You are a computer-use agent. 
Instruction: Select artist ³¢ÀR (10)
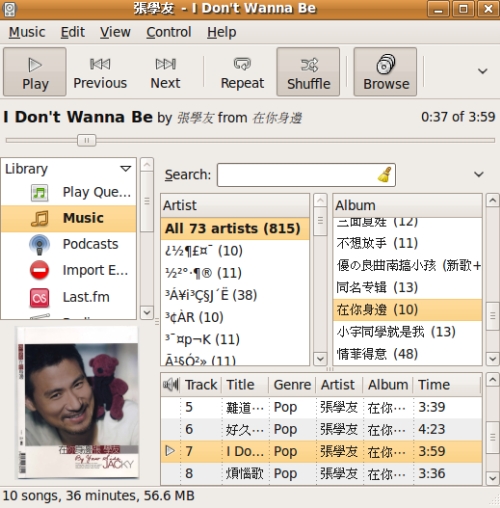tap(235, 317)
